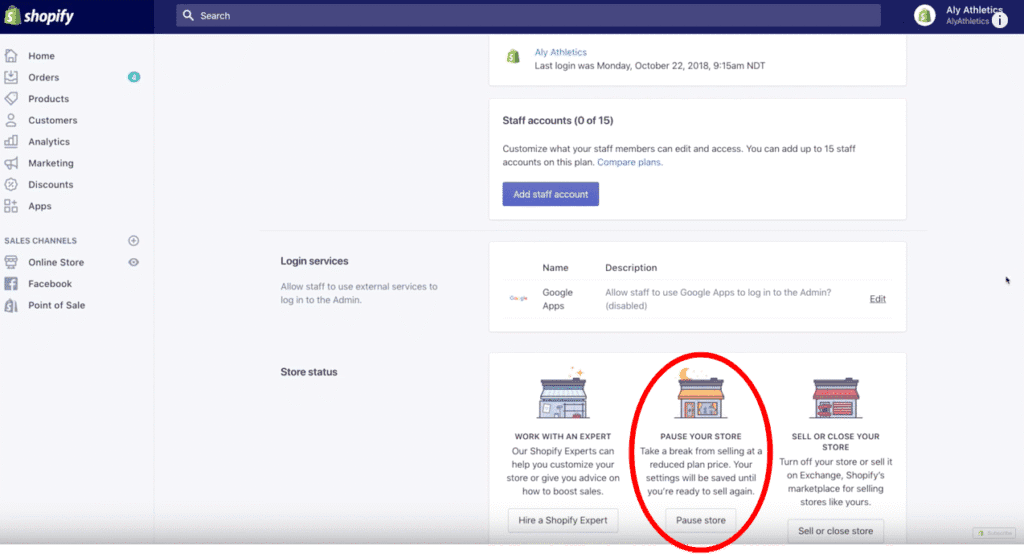View online store via eye icon
The width and height of the screenshot is (1024, 554).
point(134,262)
